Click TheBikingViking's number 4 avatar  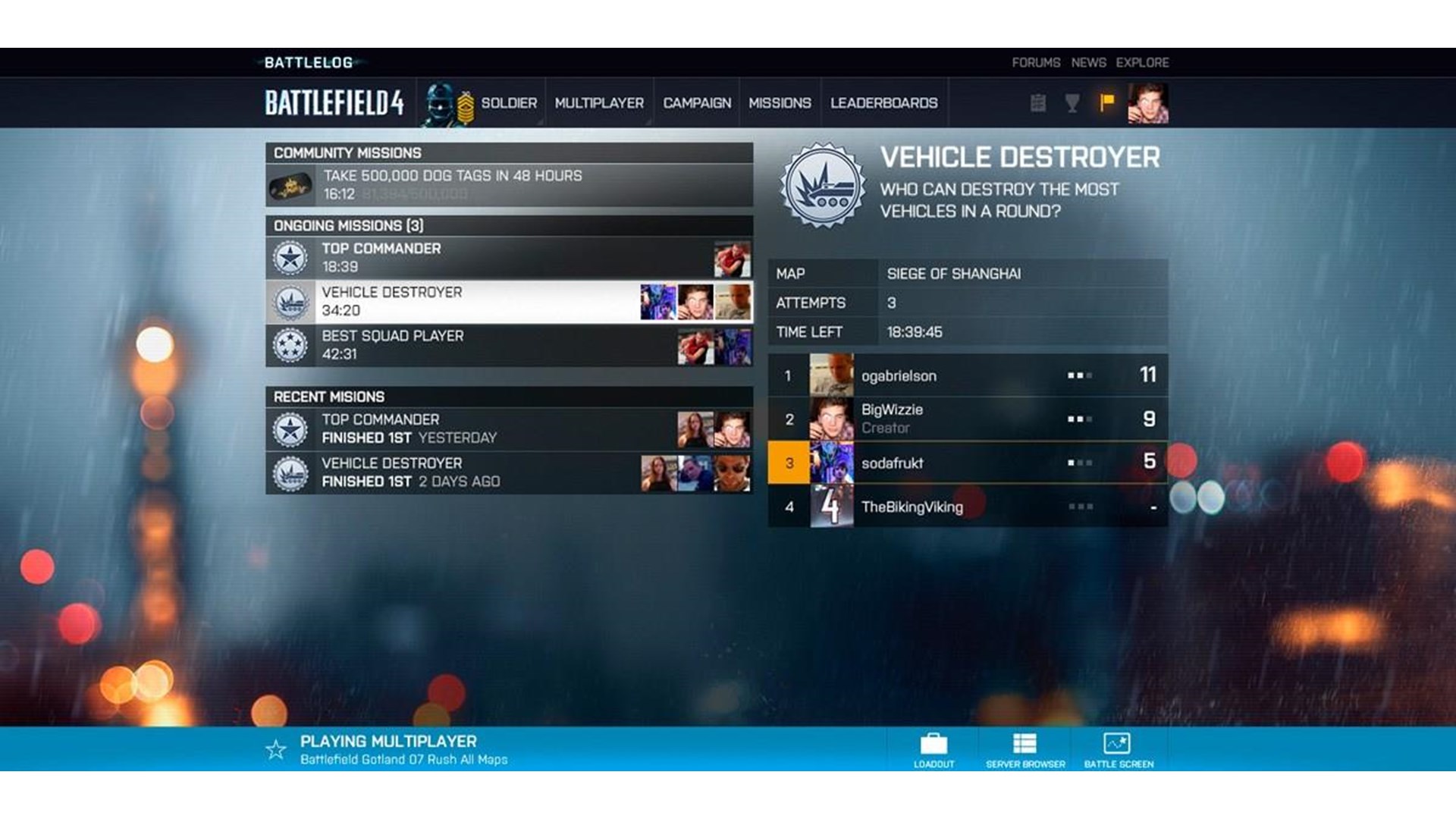coord(831,507)
